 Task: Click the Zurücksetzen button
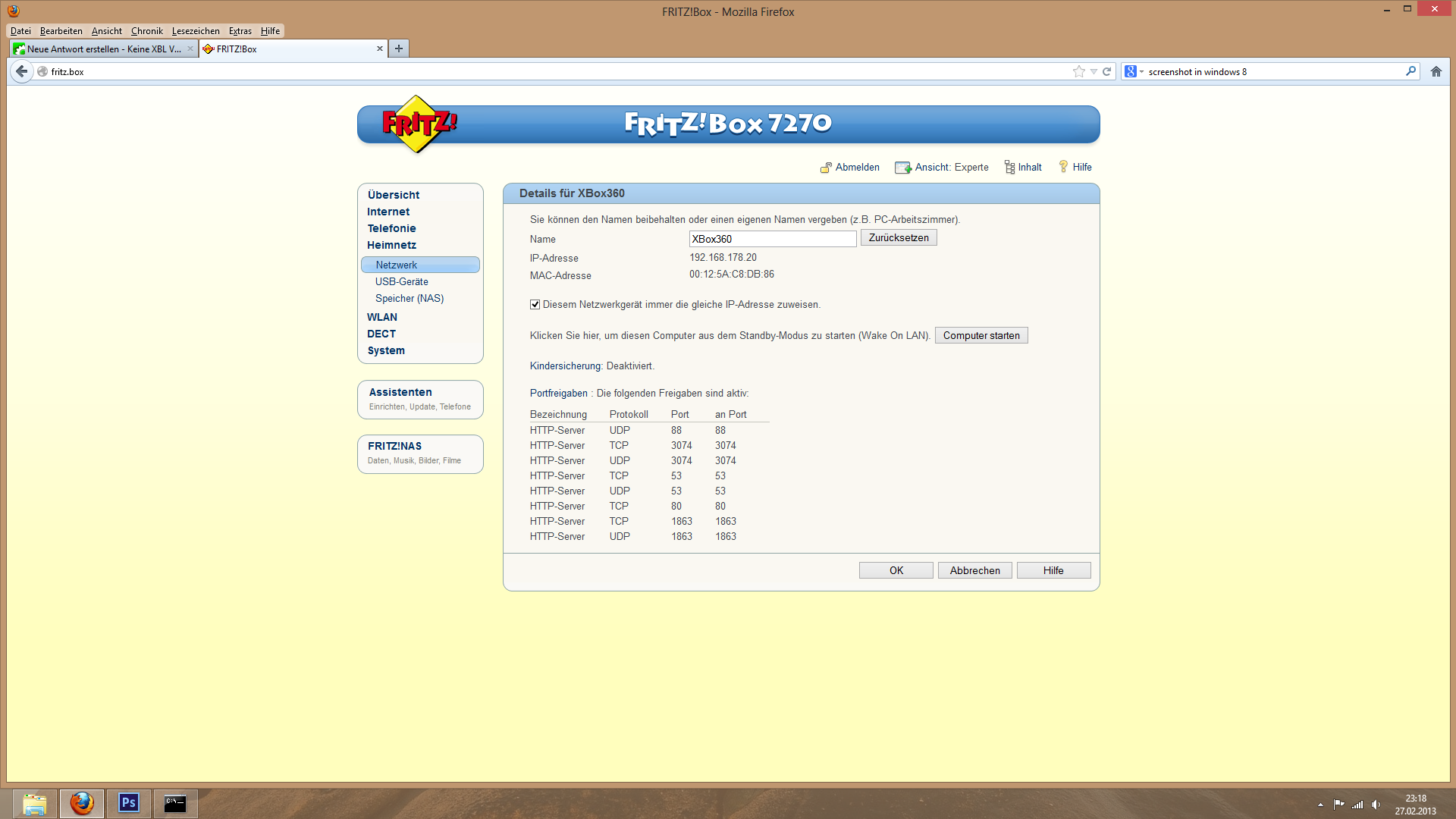pyautogui.click(x=898, y=238)
